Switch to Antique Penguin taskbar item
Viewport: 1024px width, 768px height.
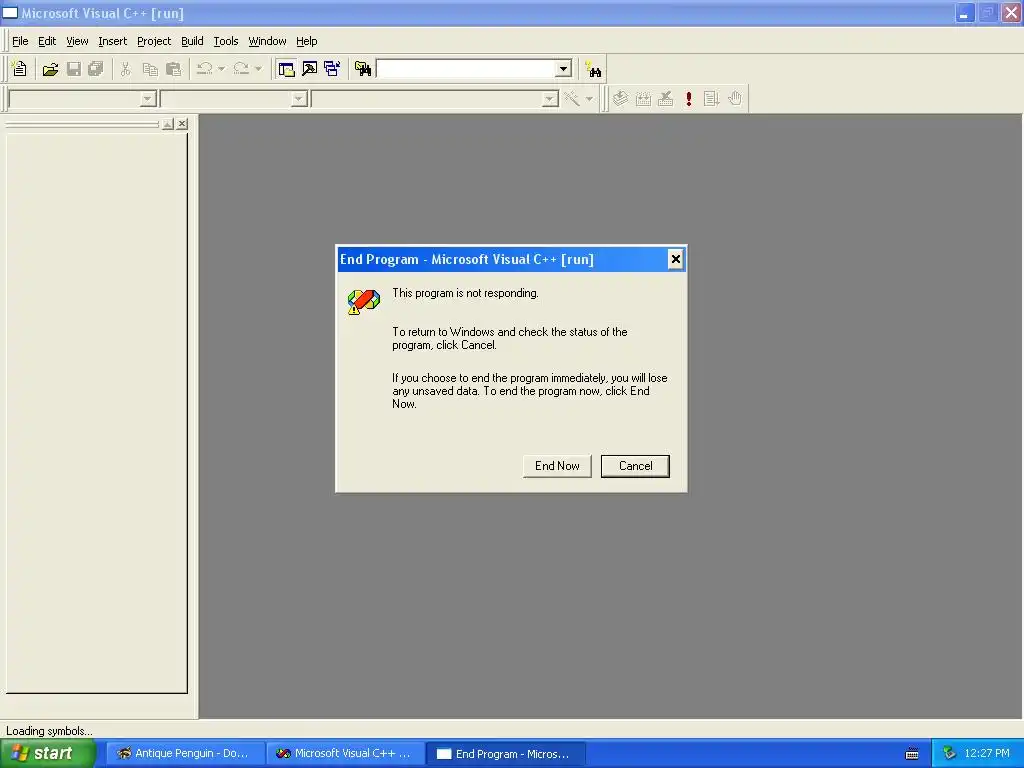(x=185, y=753)
